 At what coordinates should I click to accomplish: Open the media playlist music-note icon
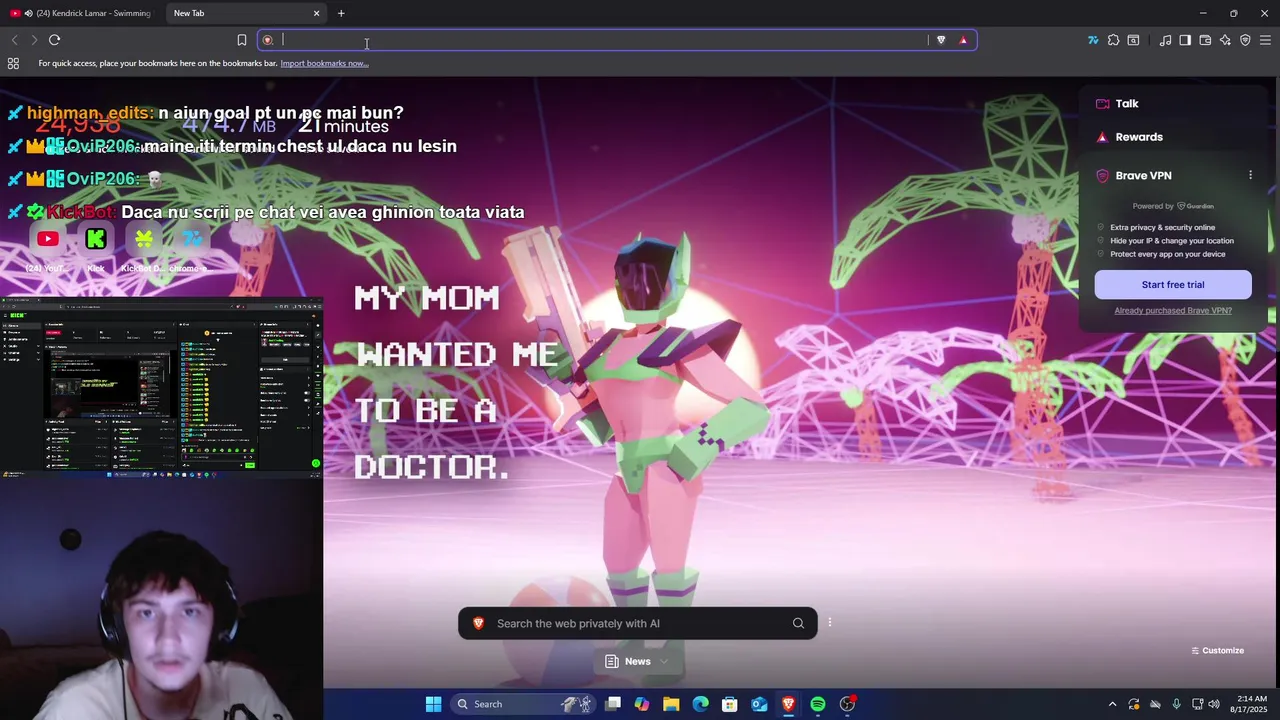click(1165, 40)
